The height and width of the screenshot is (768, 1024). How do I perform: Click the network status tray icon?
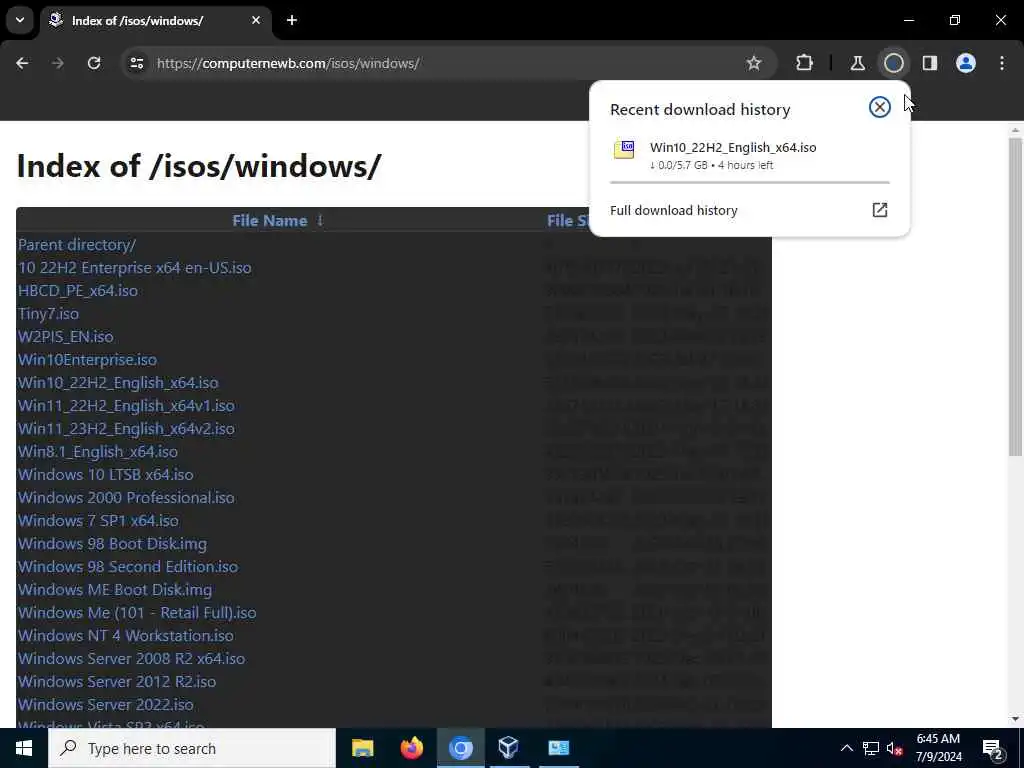point(871,748)
